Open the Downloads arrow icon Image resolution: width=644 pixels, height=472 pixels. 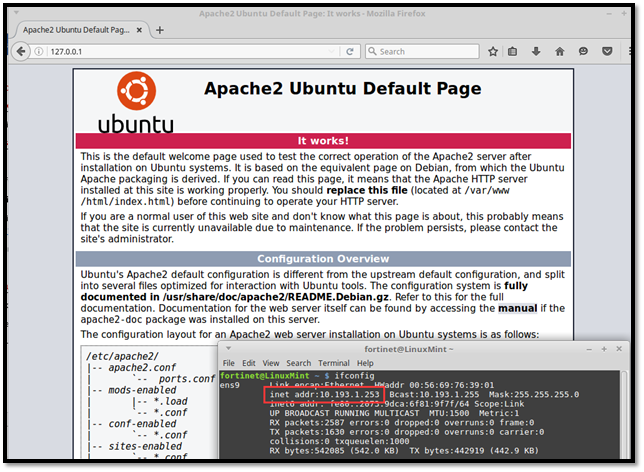(x=536, y=51)
